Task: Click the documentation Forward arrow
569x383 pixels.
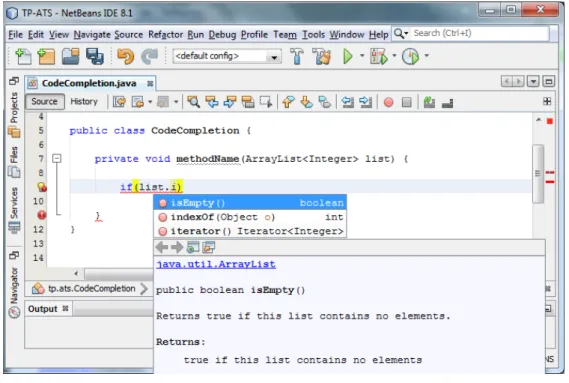Action: tap(177, 247)
